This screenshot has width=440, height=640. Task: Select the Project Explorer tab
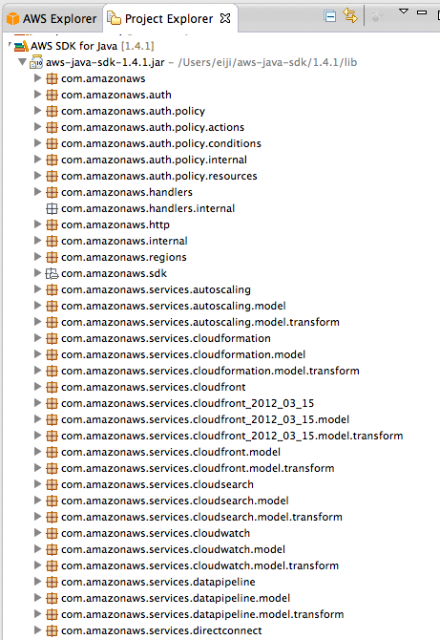(169, 19)
